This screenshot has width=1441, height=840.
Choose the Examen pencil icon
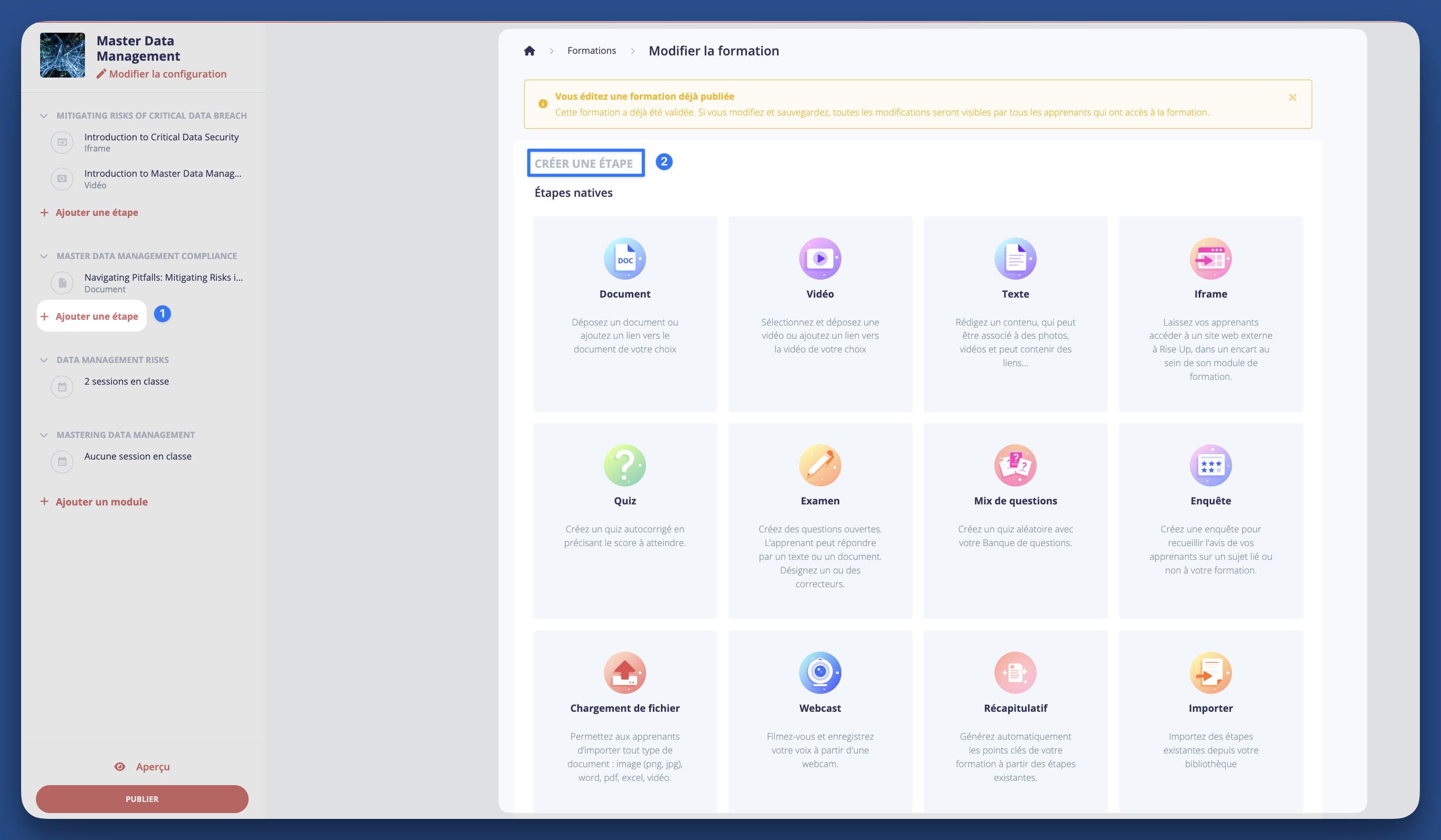819,465
